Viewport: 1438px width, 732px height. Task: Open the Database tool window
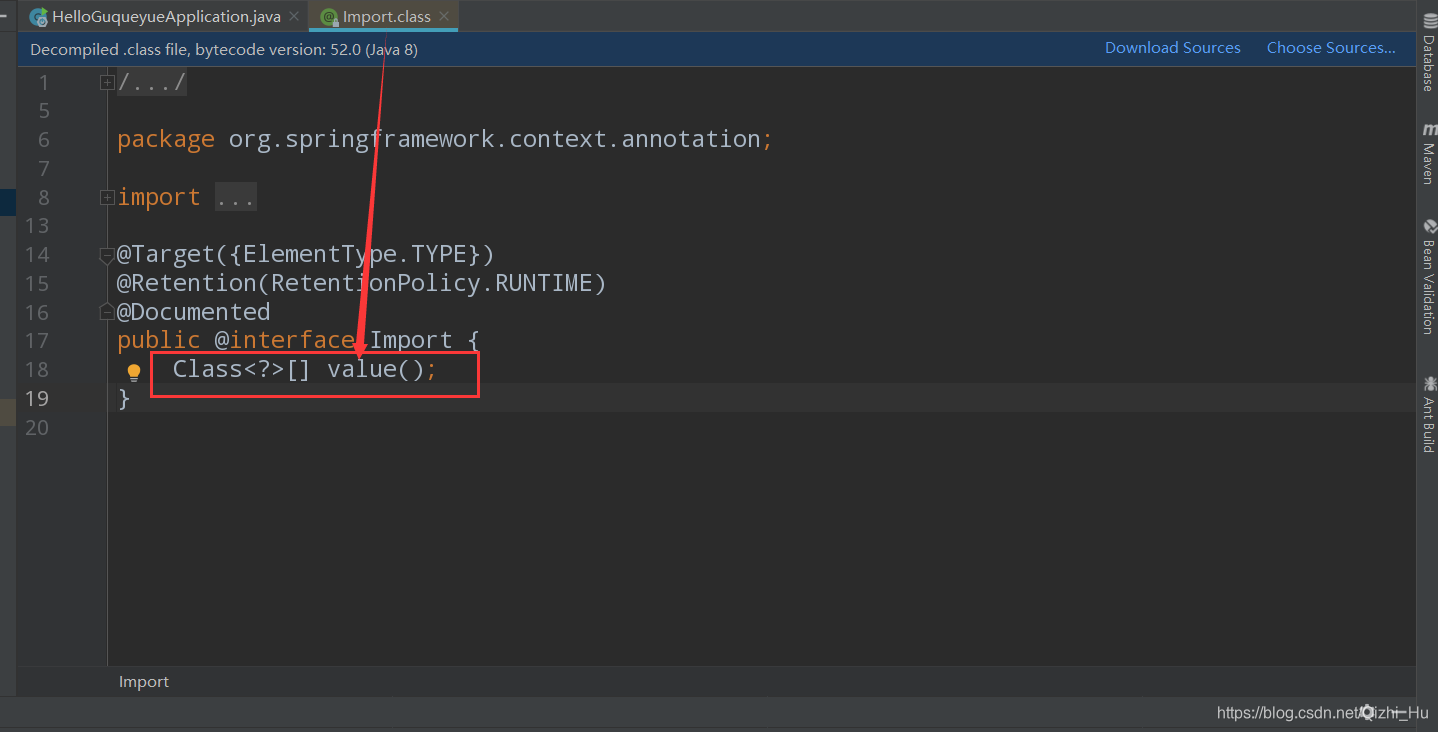coord(1428,54)
